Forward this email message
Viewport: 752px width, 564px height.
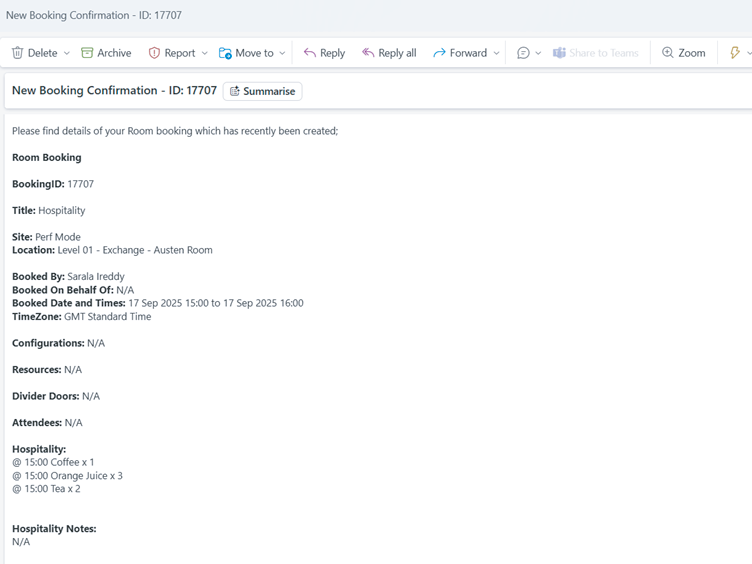click(460, 53)
